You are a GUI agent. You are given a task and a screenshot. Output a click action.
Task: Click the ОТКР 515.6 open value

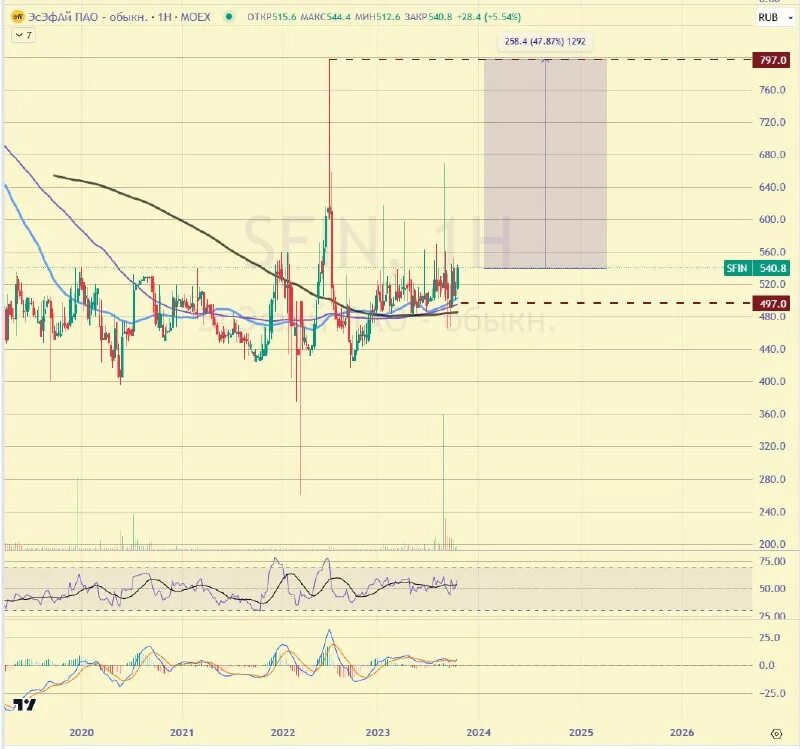[x=271, y=17]
